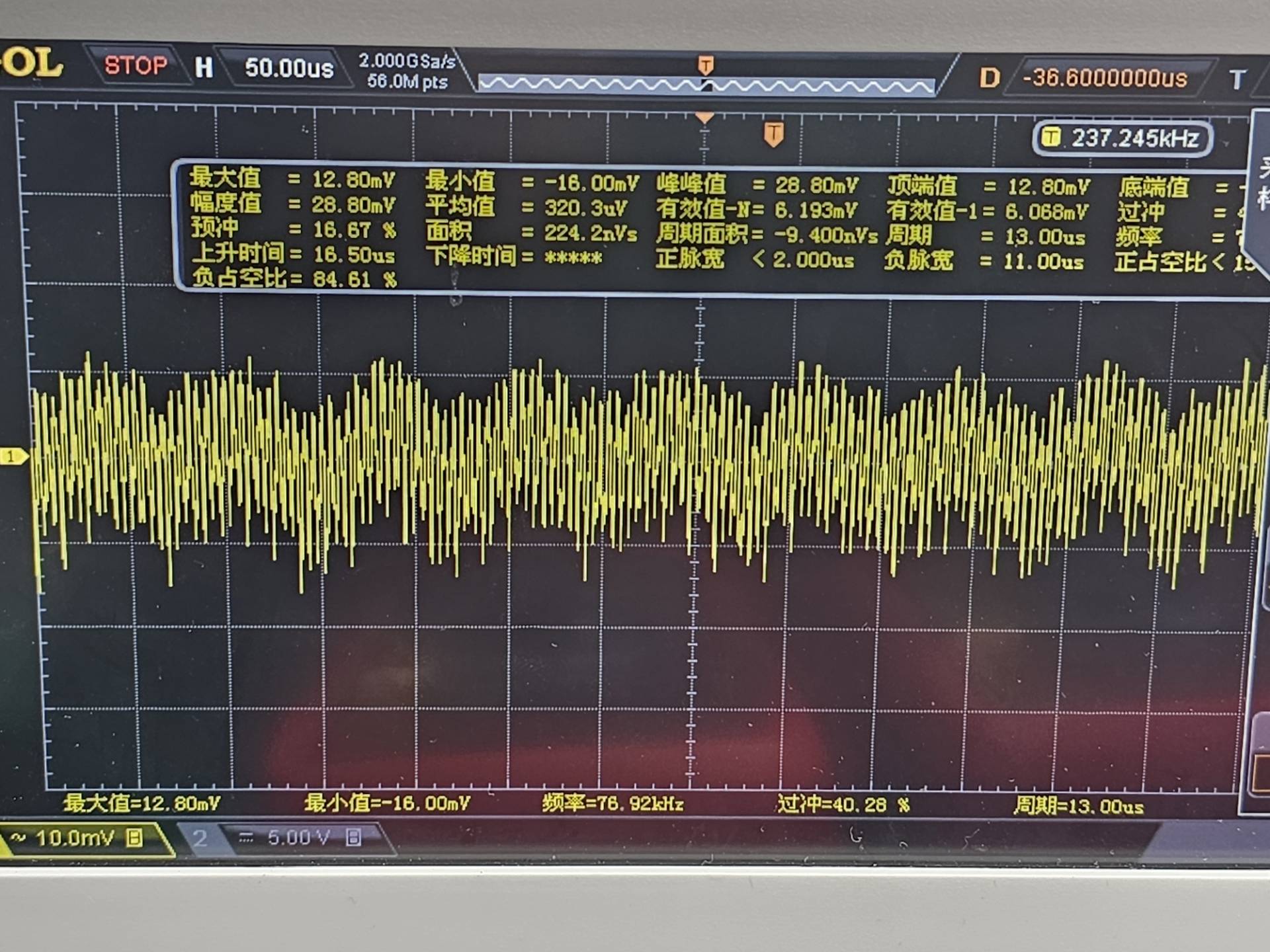Select the 频率=76.92kHz bottom measurement
This screenshot has height=952, width=1270.
(x=612, y=804)
